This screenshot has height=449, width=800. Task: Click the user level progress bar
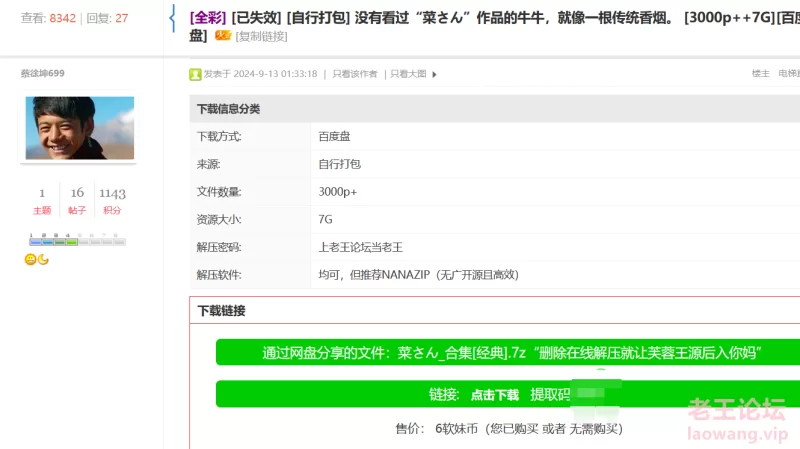click(x=77, y=240)
